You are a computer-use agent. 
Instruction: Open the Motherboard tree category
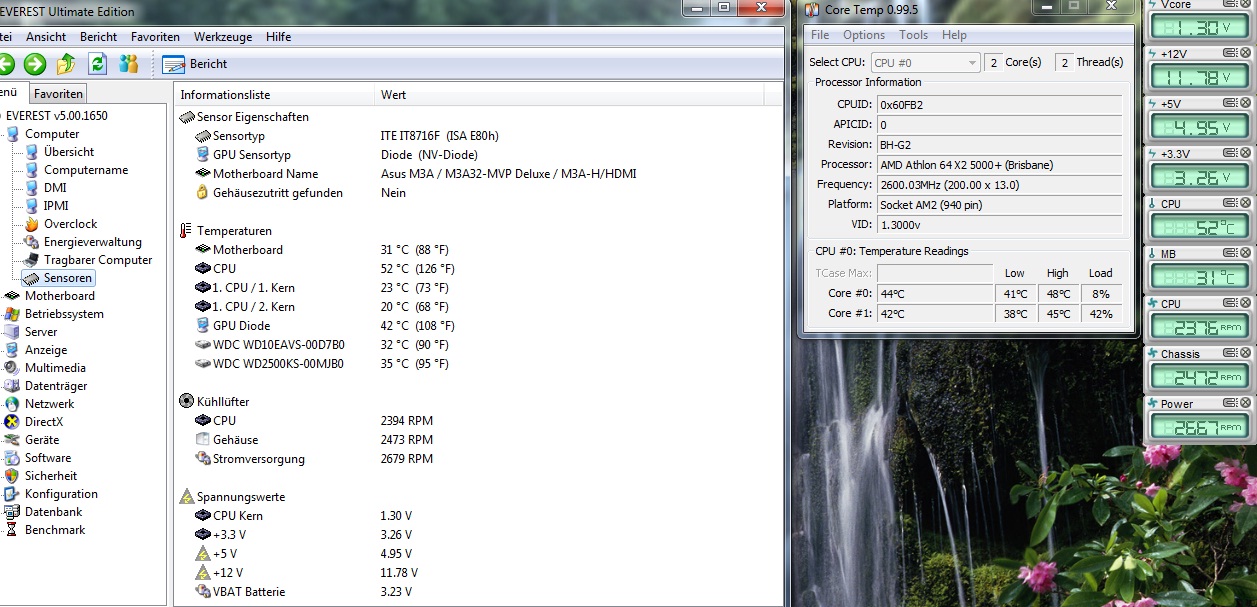click(x=50, y=296)
